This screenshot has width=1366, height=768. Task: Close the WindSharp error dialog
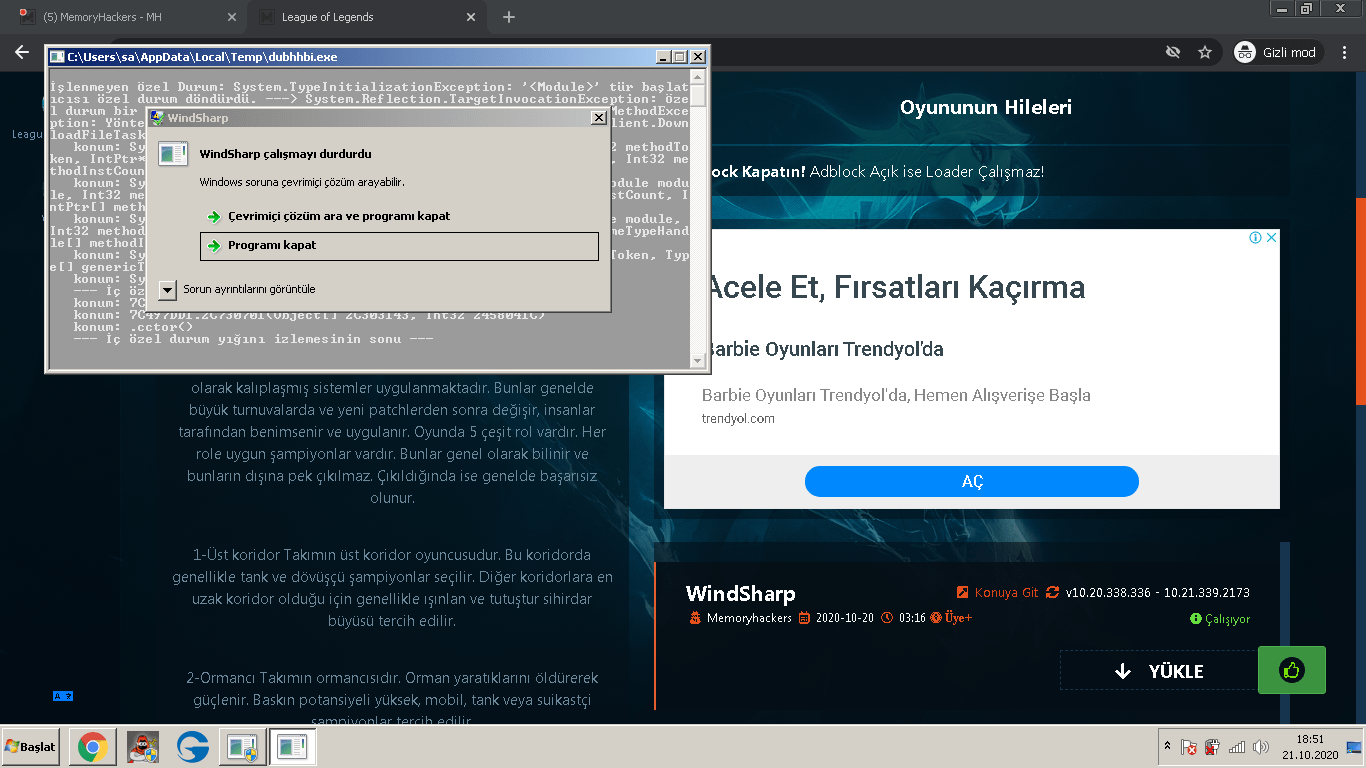coord(598,118)
